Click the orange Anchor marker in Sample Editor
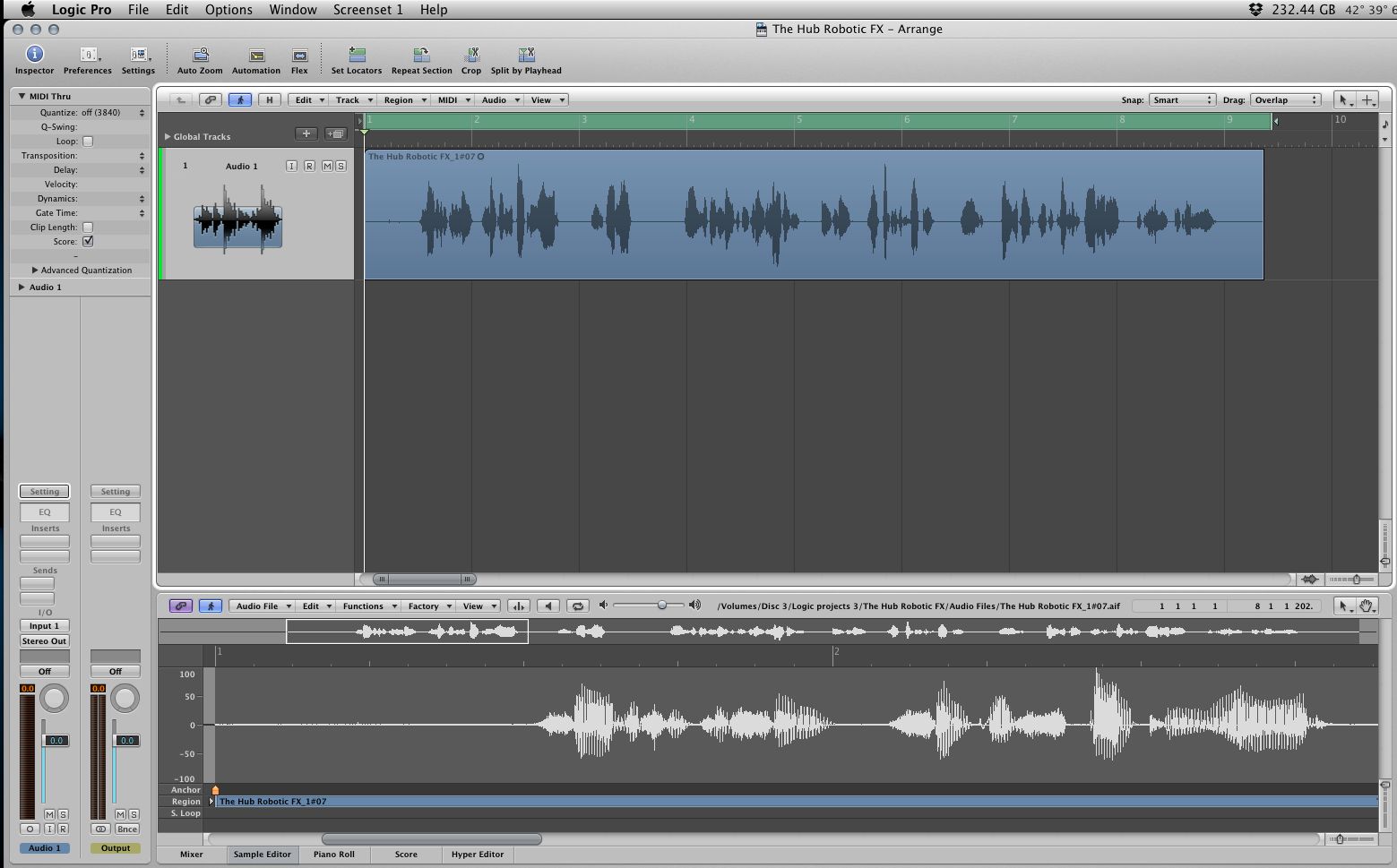The height and width of the screenshot is (868, 1397). (215, 790)
